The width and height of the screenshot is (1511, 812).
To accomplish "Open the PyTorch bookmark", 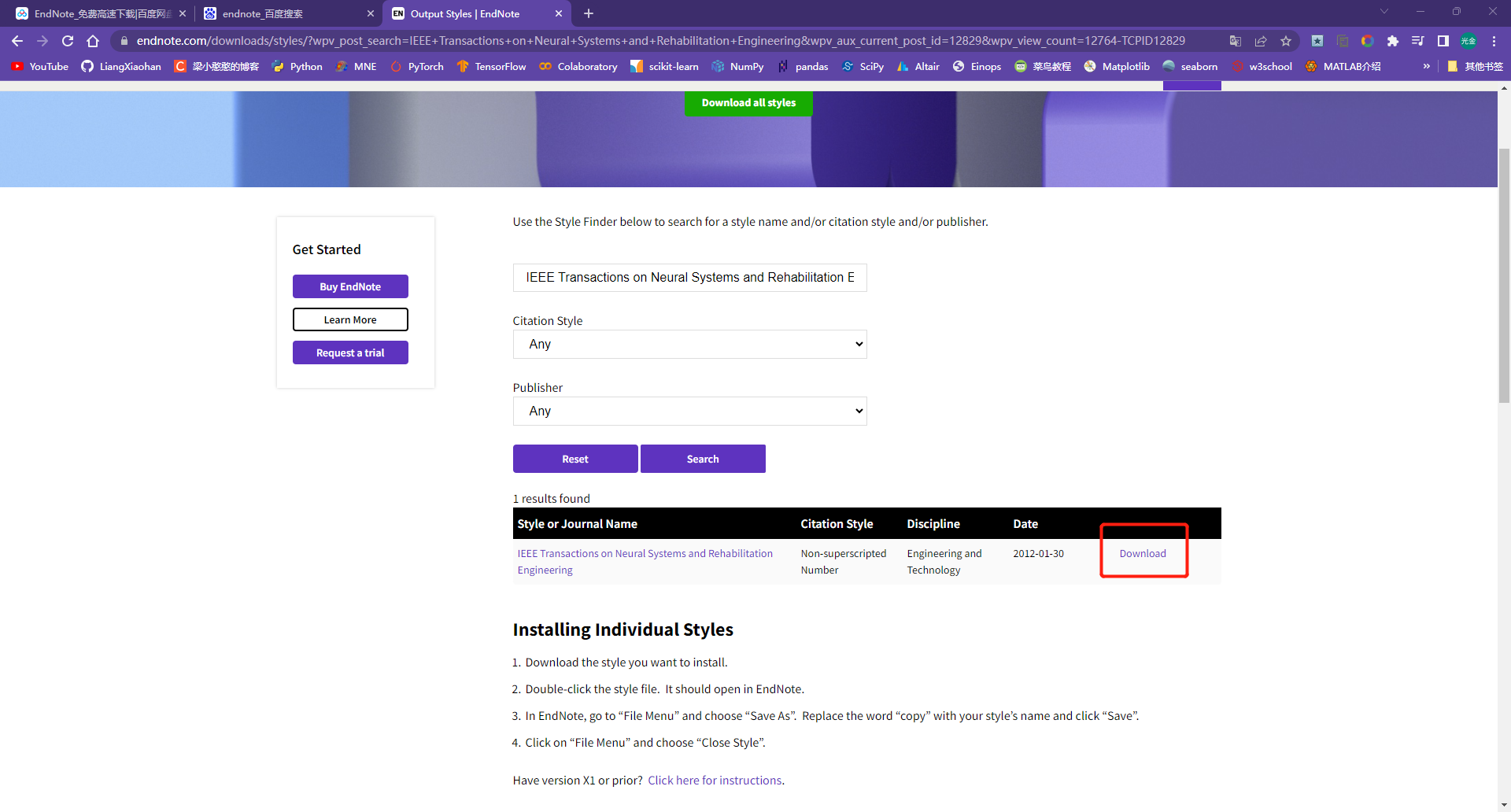I will 417,67.
